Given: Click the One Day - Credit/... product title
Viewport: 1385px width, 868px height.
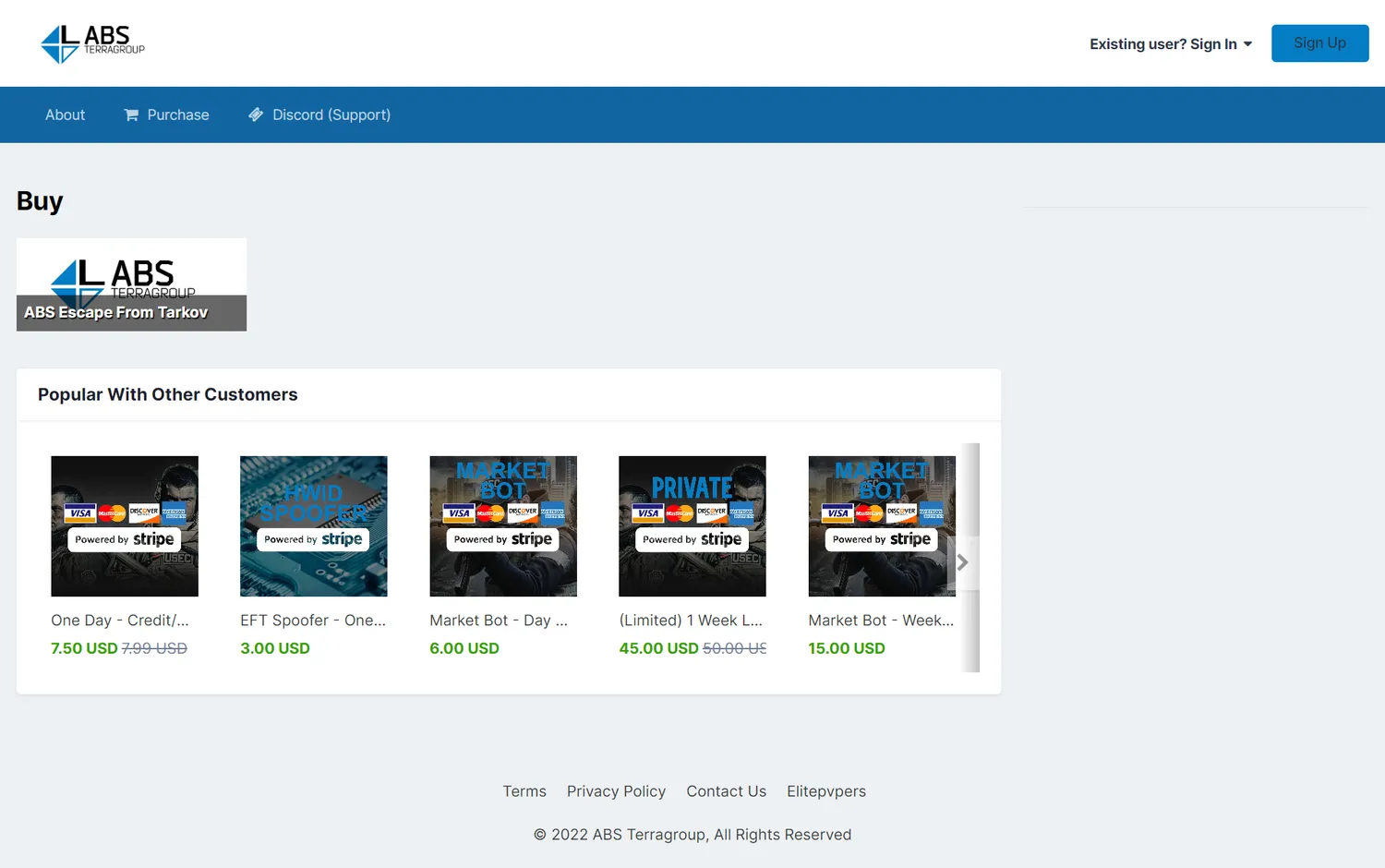Looking at the screenshot, I should [120, 621].
